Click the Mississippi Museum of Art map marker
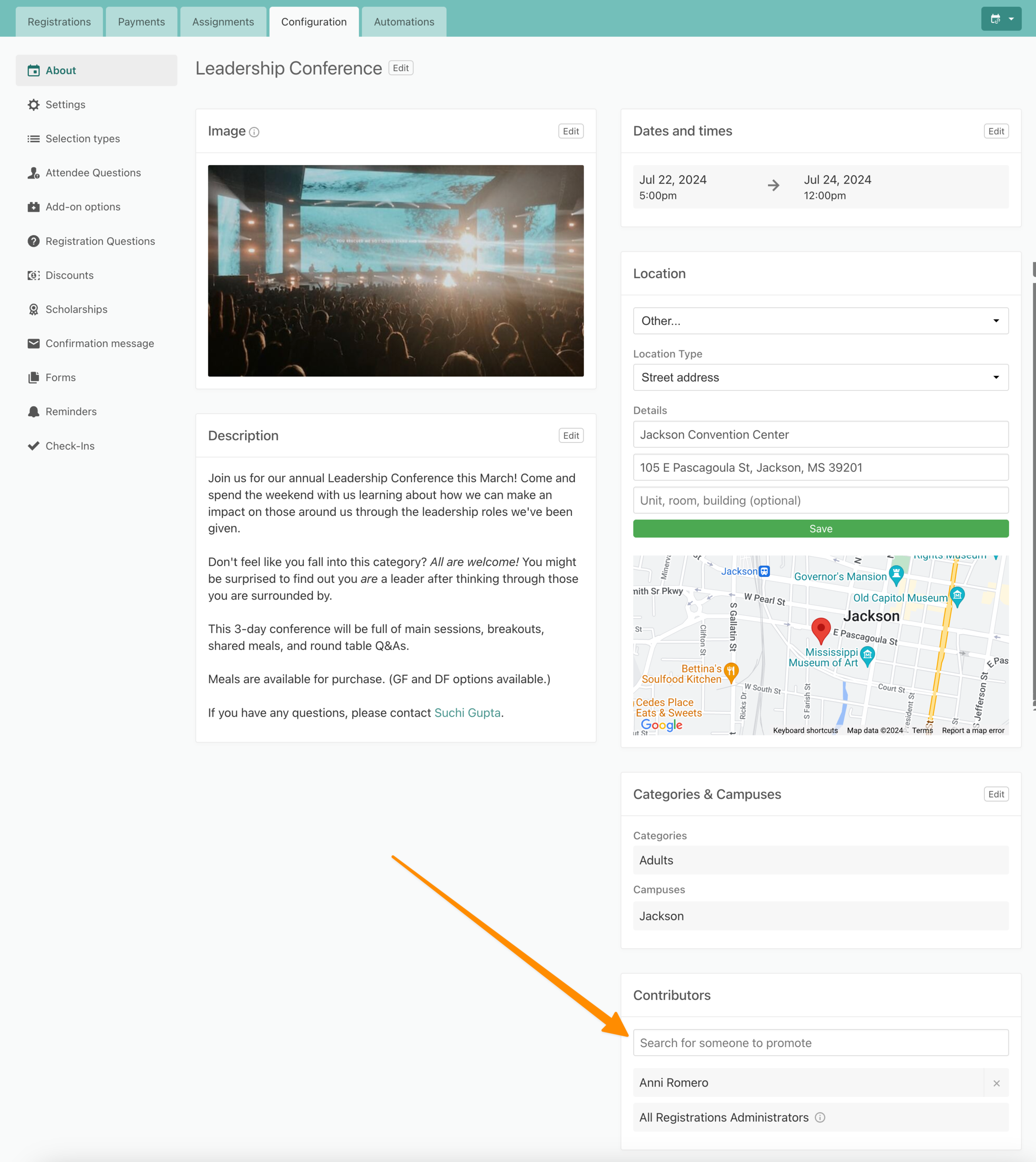The height and width of the screenshot is (1162, 1036). (x=867, y=656)
